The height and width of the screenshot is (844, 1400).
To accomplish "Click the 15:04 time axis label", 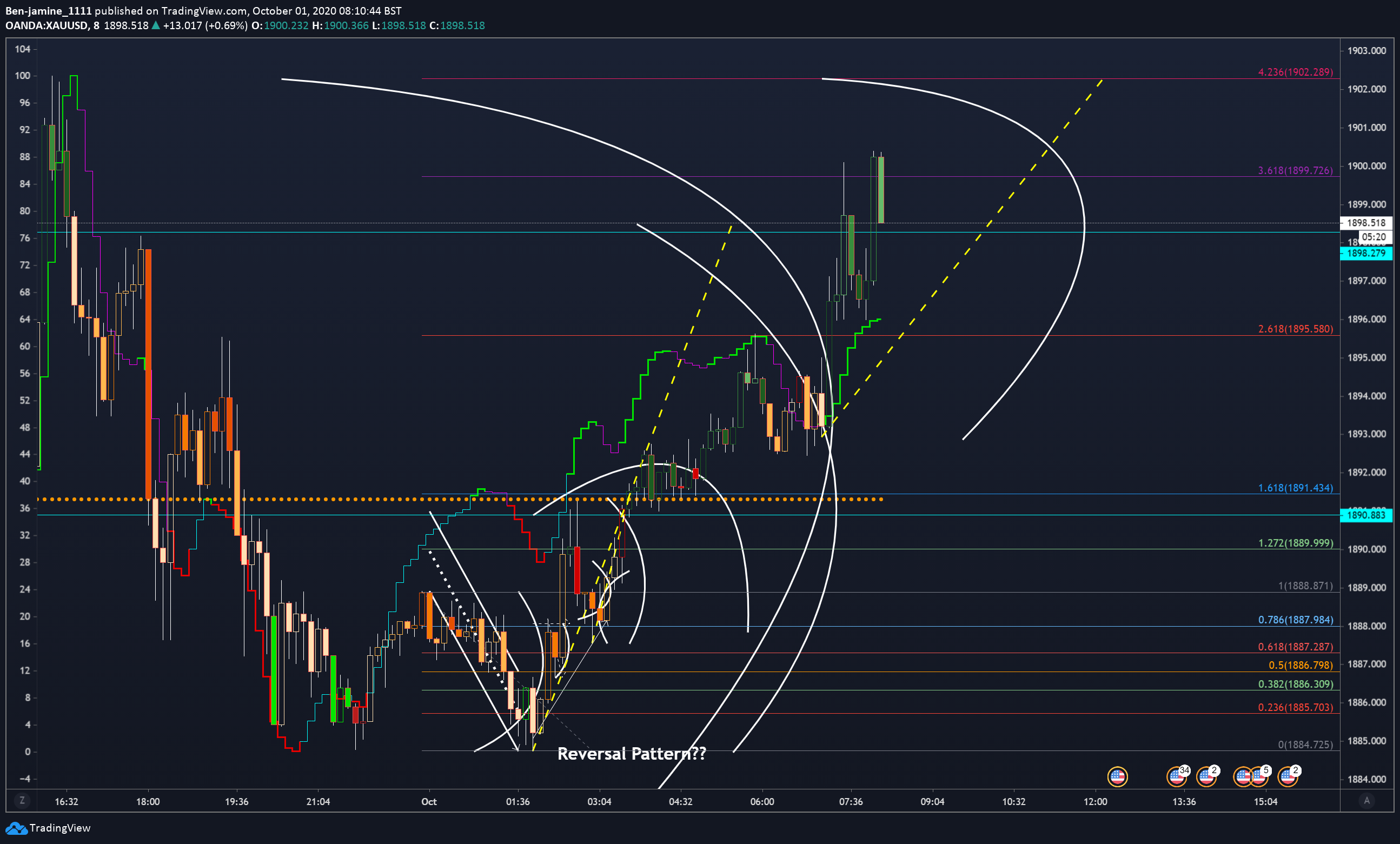I will [x=1265, y=801].
